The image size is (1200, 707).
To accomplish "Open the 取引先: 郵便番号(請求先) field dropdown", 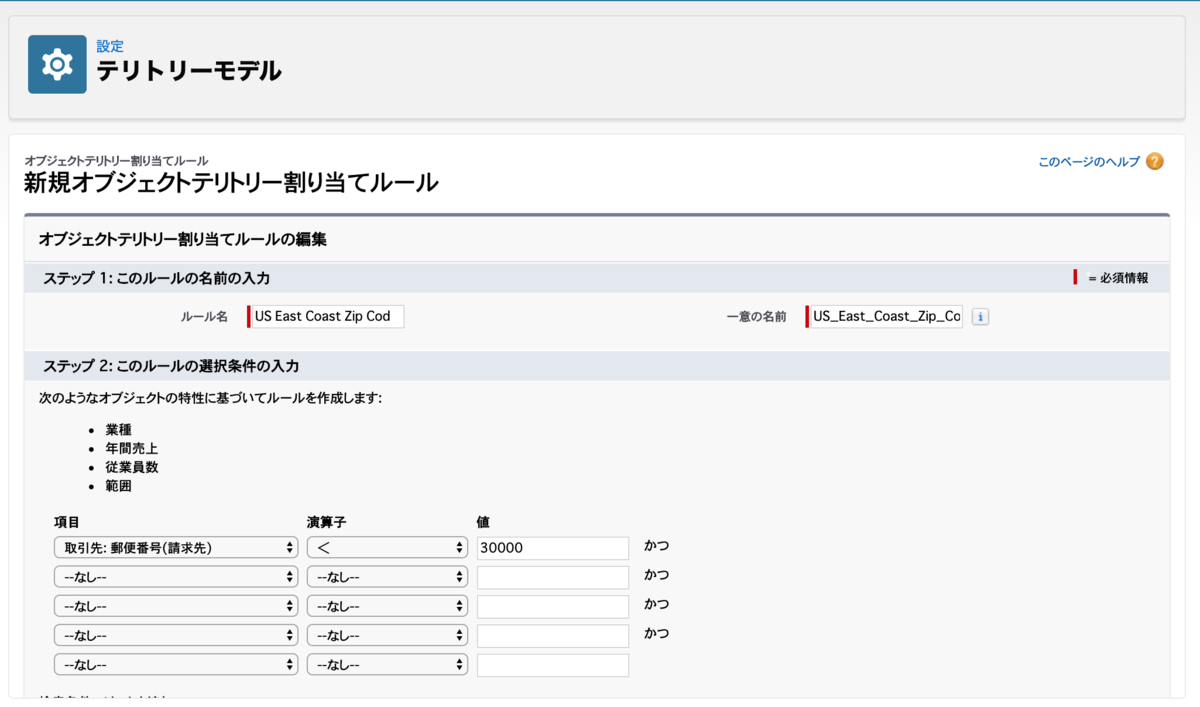I will click(x=176, y=547).
